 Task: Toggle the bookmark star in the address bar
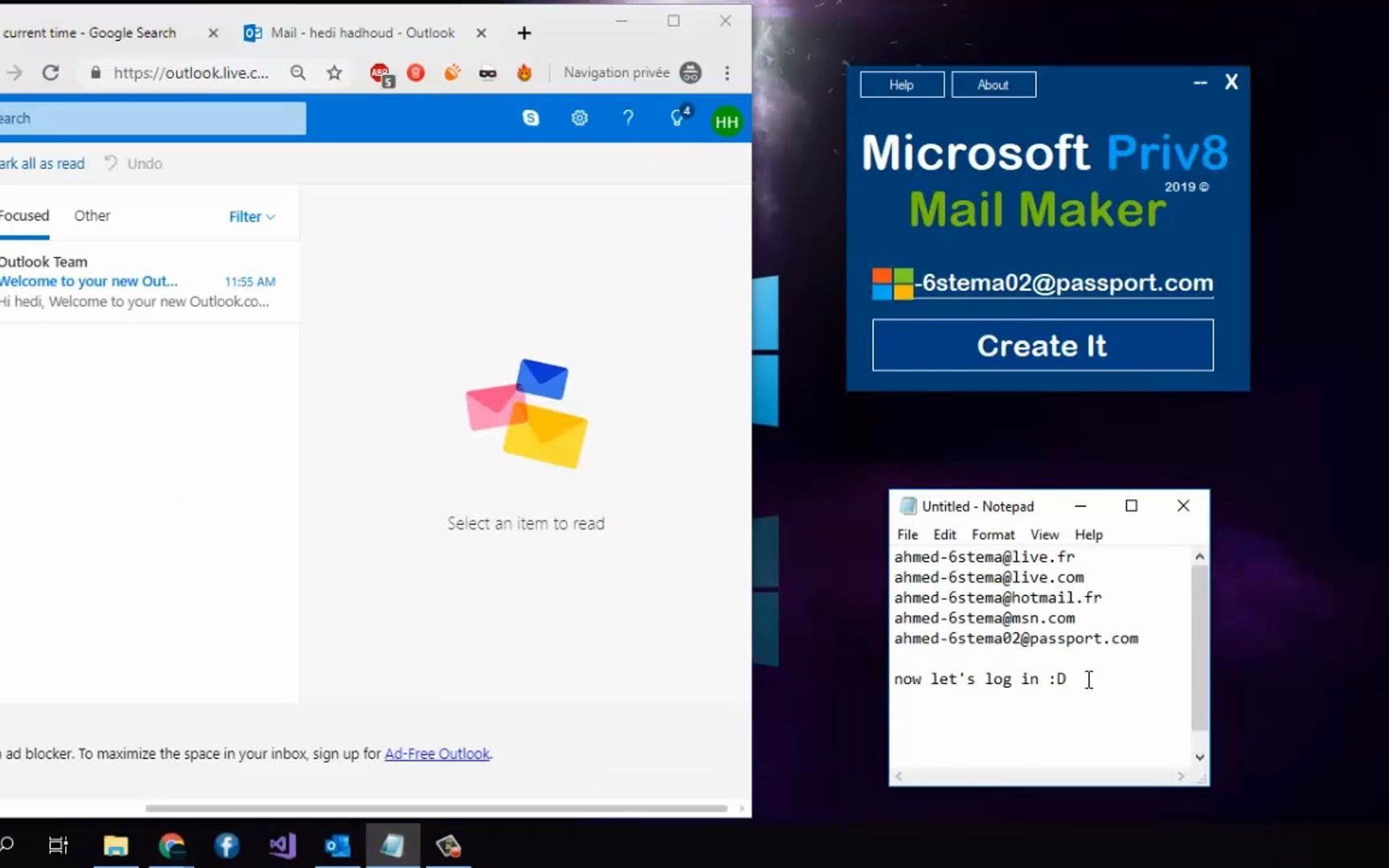[x=334, y=72]
